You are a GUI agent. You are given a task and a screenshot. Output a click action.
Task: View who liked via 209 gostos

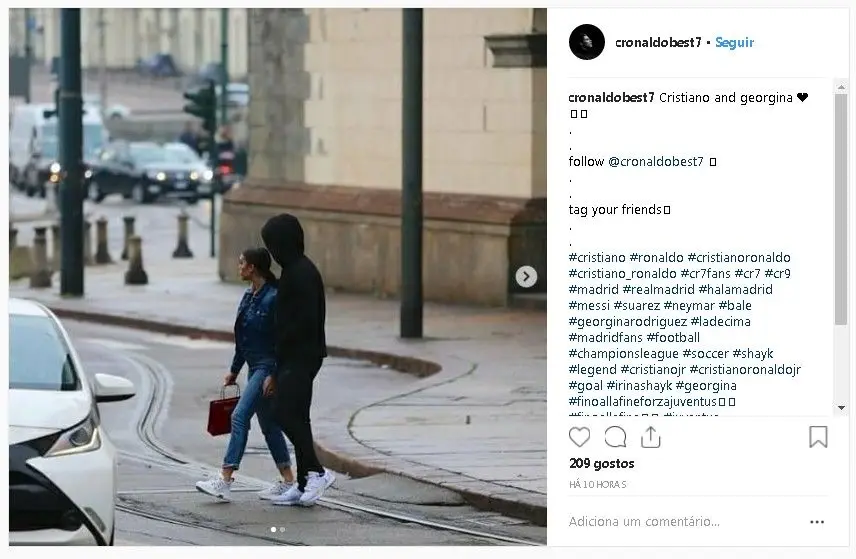click(x=602, y=463)
